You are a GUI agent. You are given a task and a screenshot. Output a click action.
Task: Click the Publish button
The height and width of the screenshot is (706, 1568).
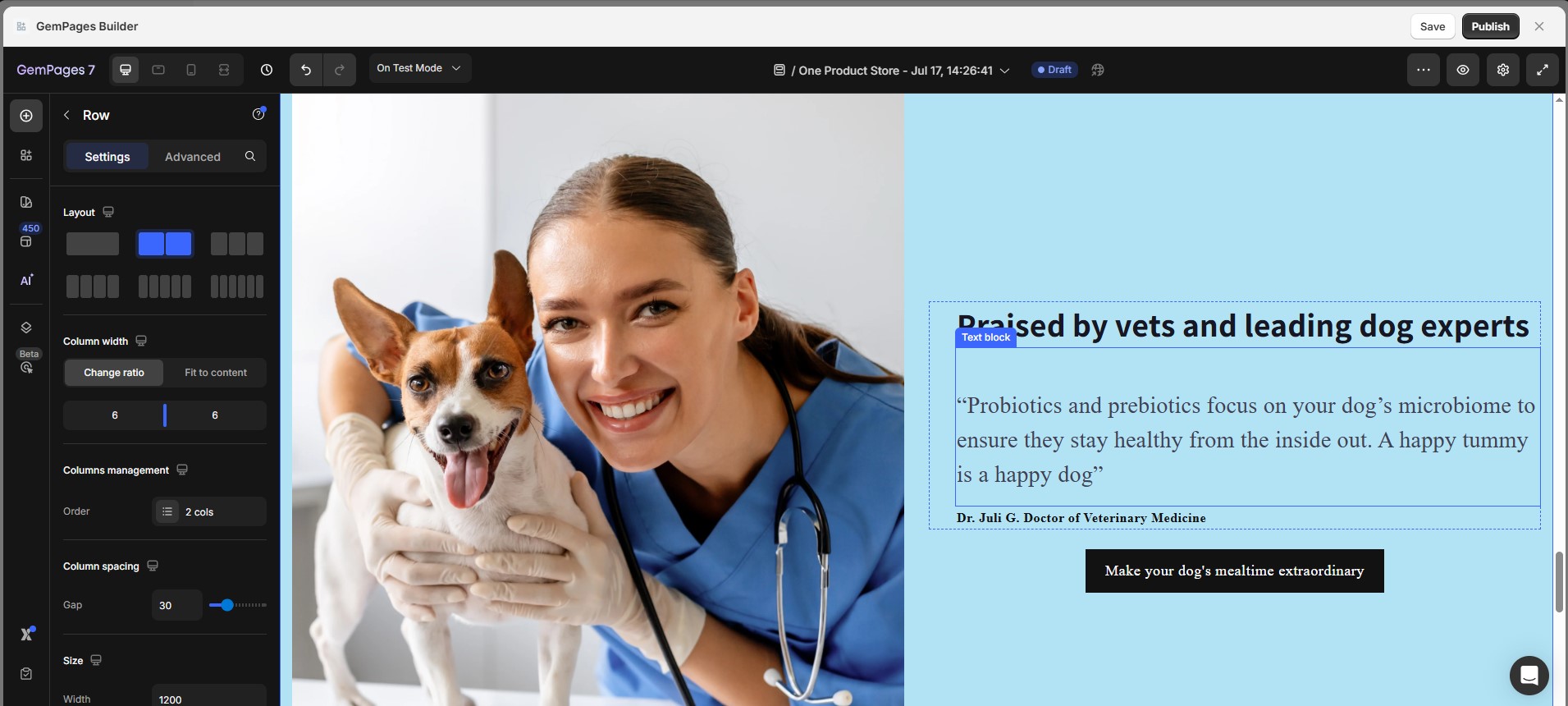click(1490, 26)
